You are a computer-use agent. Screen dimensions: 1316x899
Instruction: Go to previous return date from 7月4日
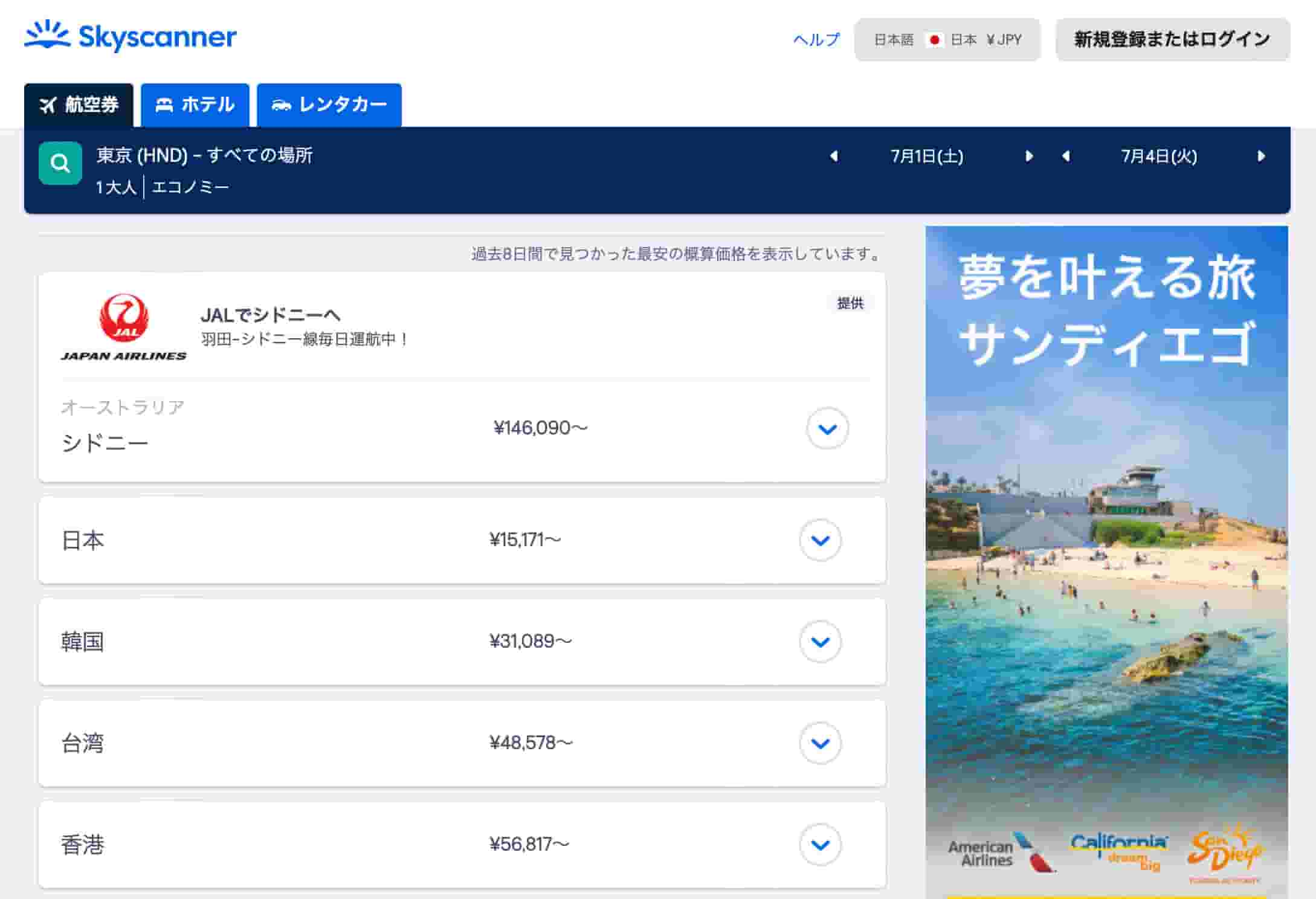click(1066, 156)
